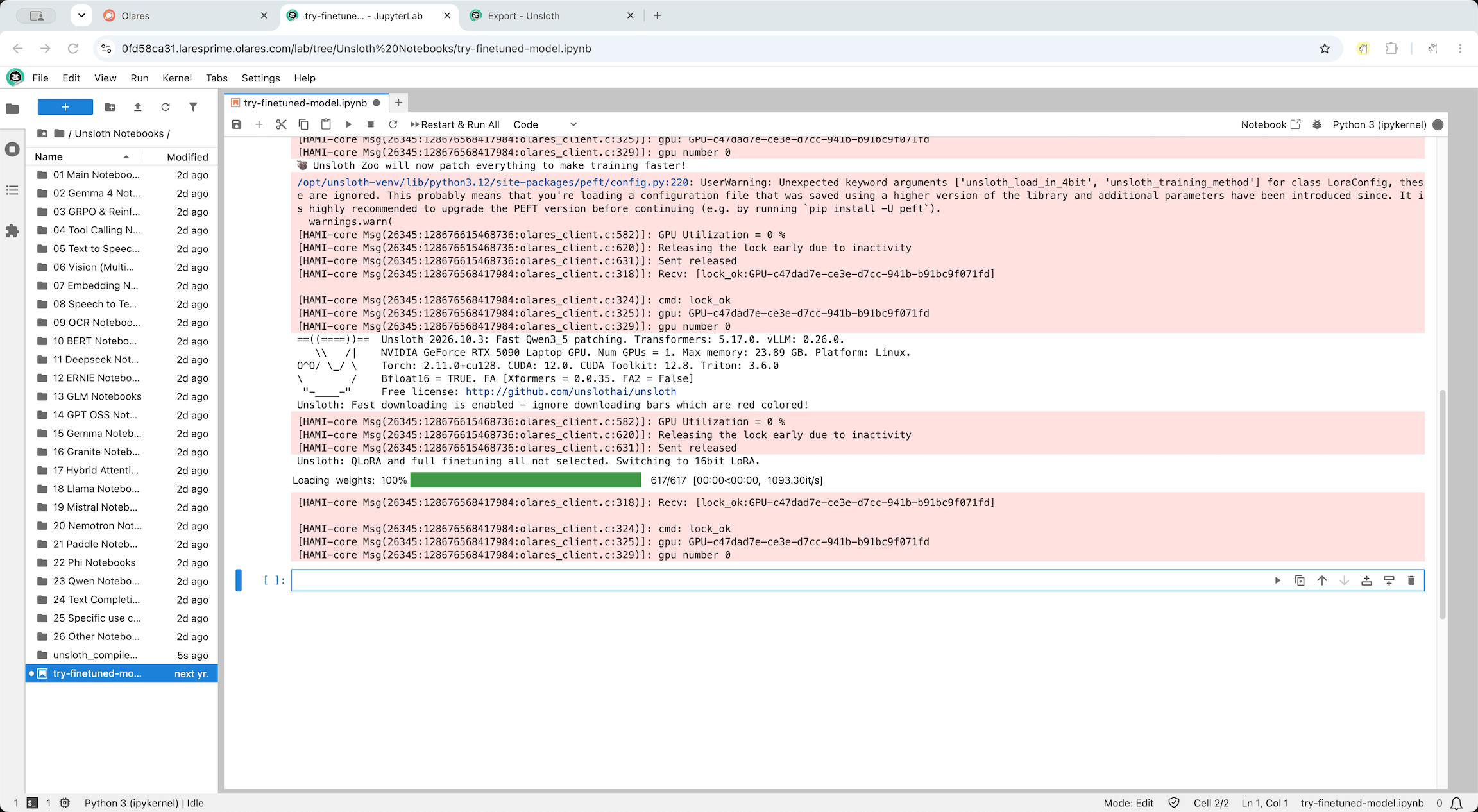Viewport: 1478px width, 812px height.
Task: Click Restart & Run All
Action: 455,124
